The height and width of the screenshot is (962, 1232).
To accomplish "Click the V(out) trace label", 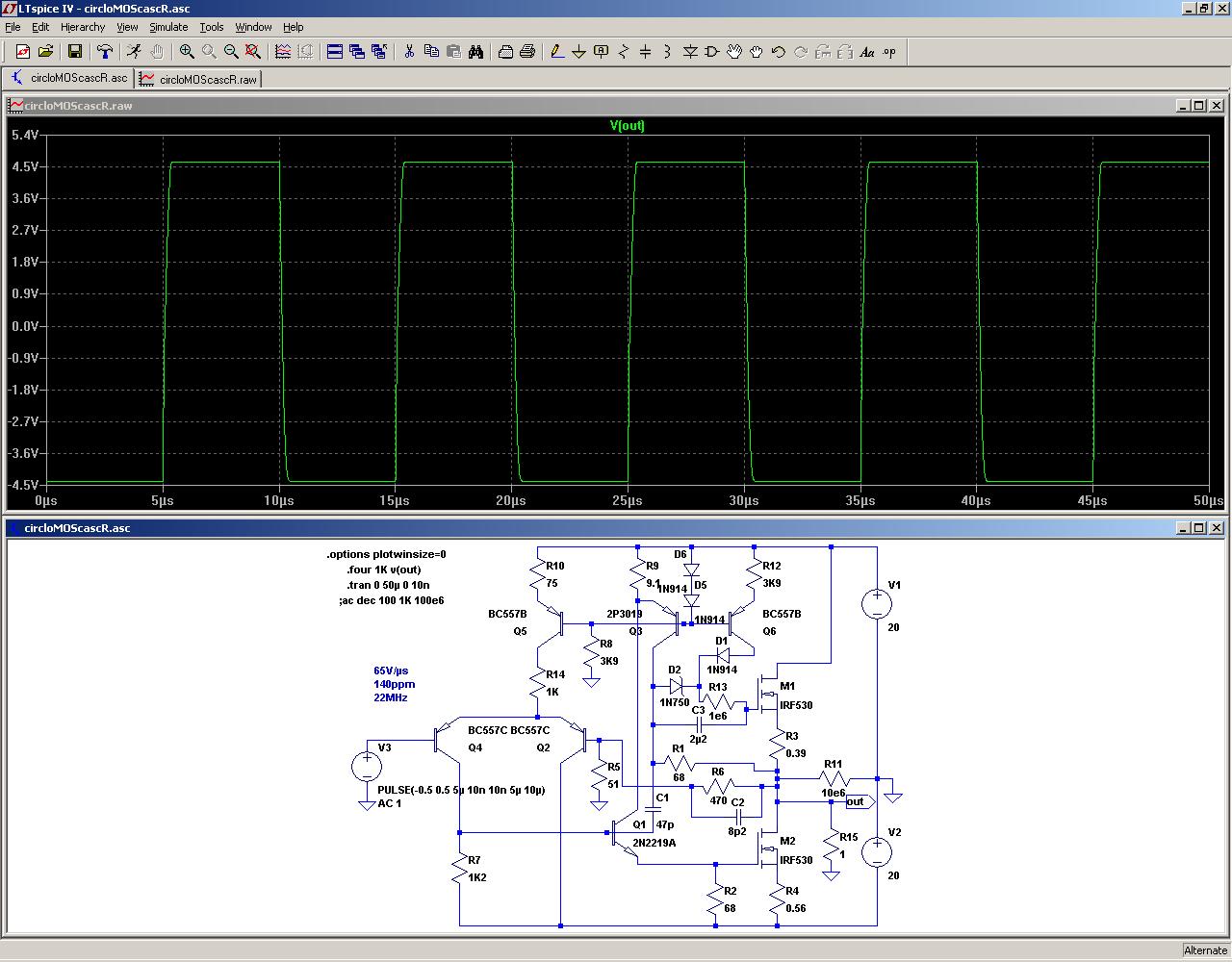I will [627, 126].
